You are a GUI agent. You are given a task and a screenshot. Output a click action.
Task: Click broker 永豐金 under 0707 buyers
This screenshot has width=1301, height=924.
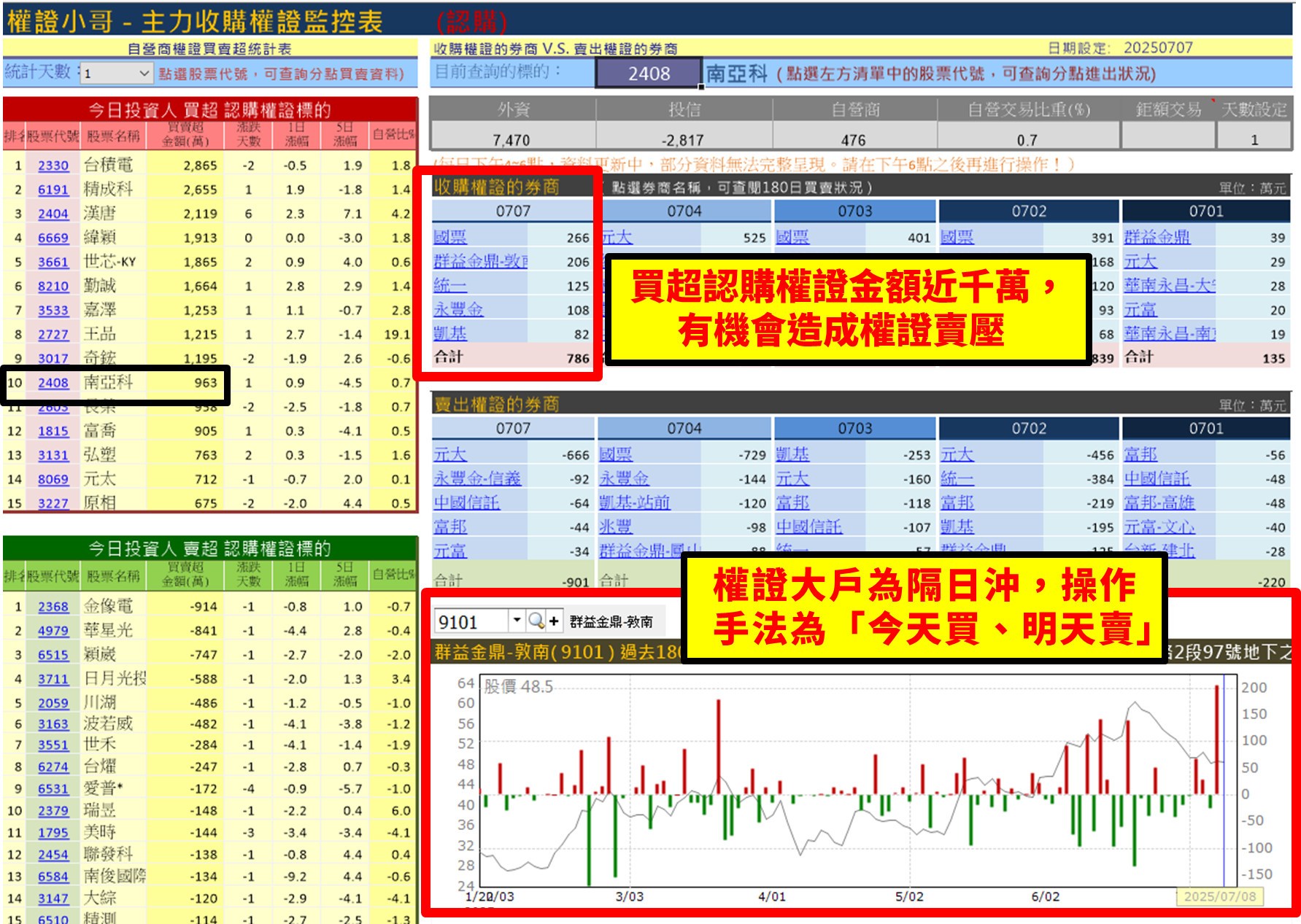[x=458, y=309]
